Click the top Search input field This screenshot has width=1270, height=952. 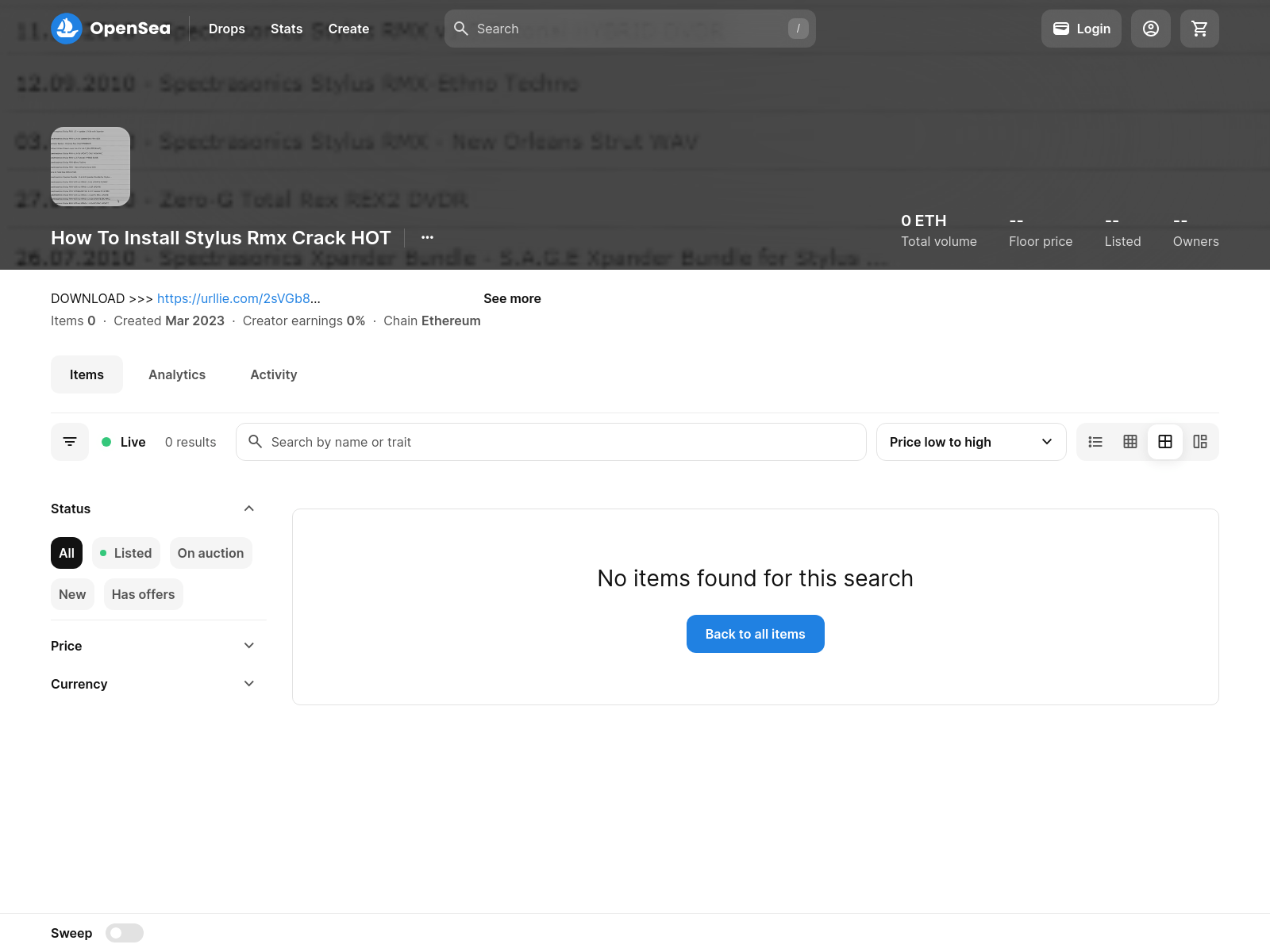click(630, 29)
